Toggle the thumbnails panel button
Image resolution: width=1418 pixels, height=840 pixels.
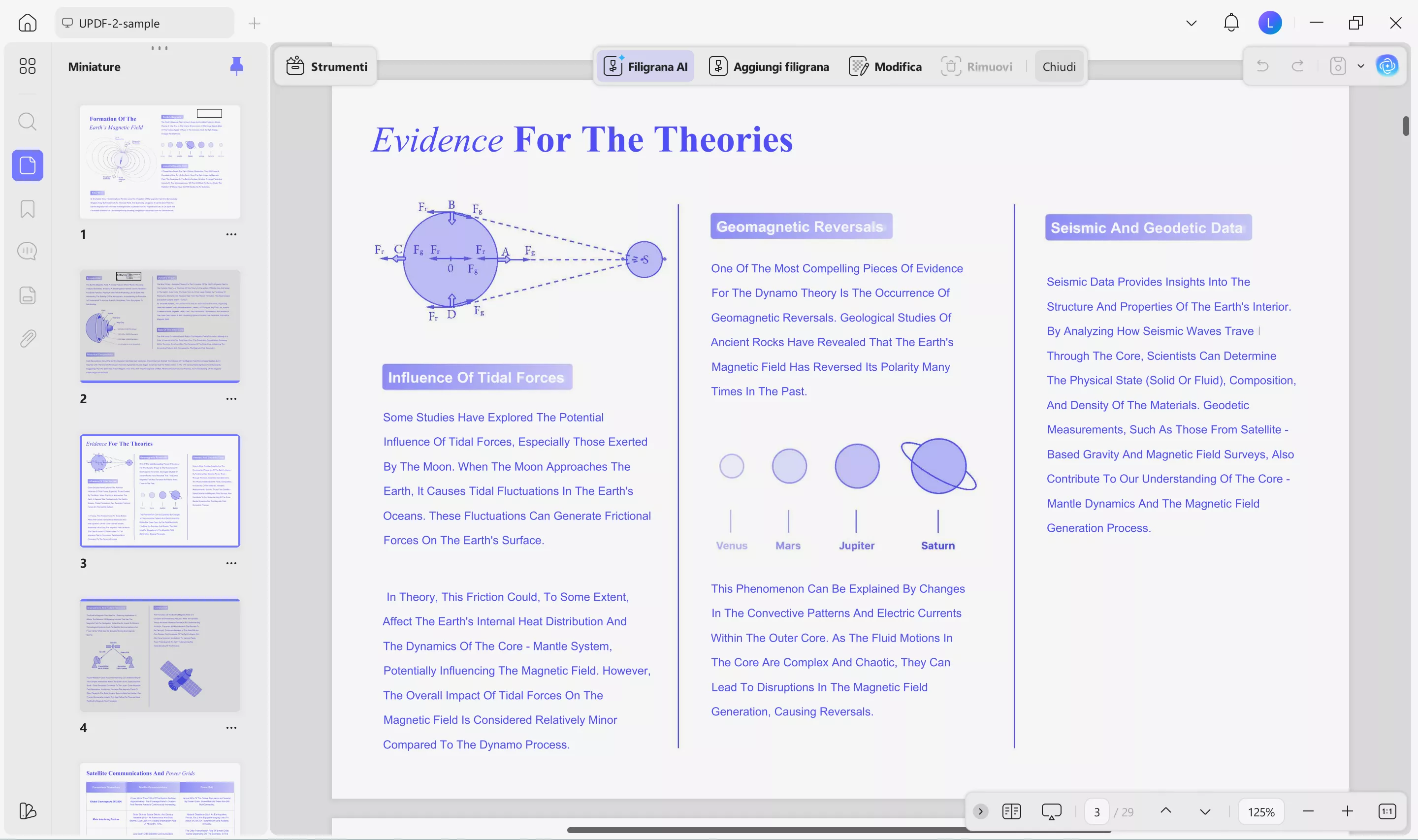coord(27,165)
